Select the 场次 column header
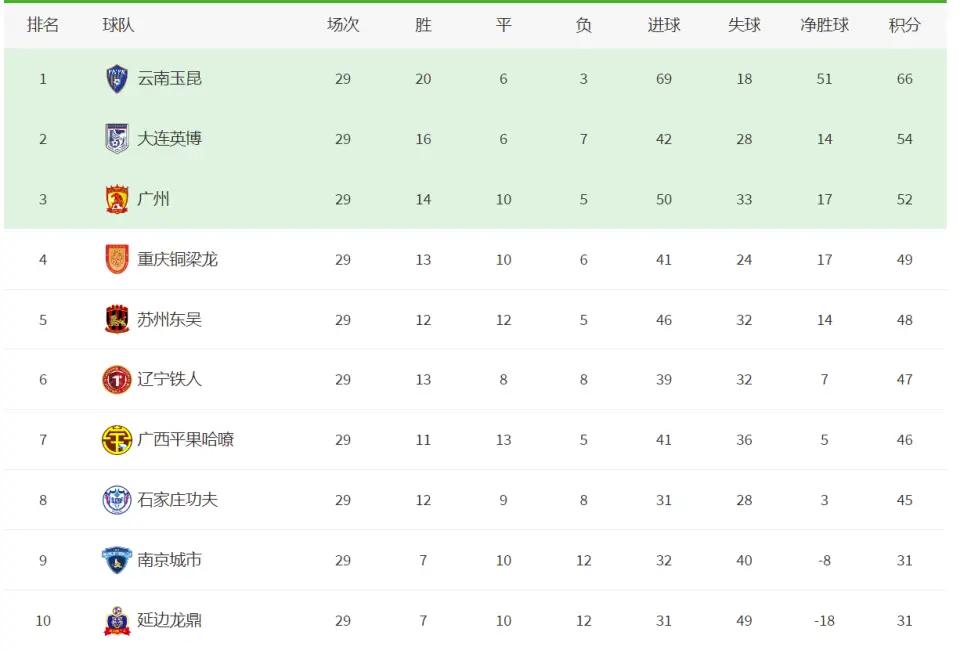 (343, 25)
